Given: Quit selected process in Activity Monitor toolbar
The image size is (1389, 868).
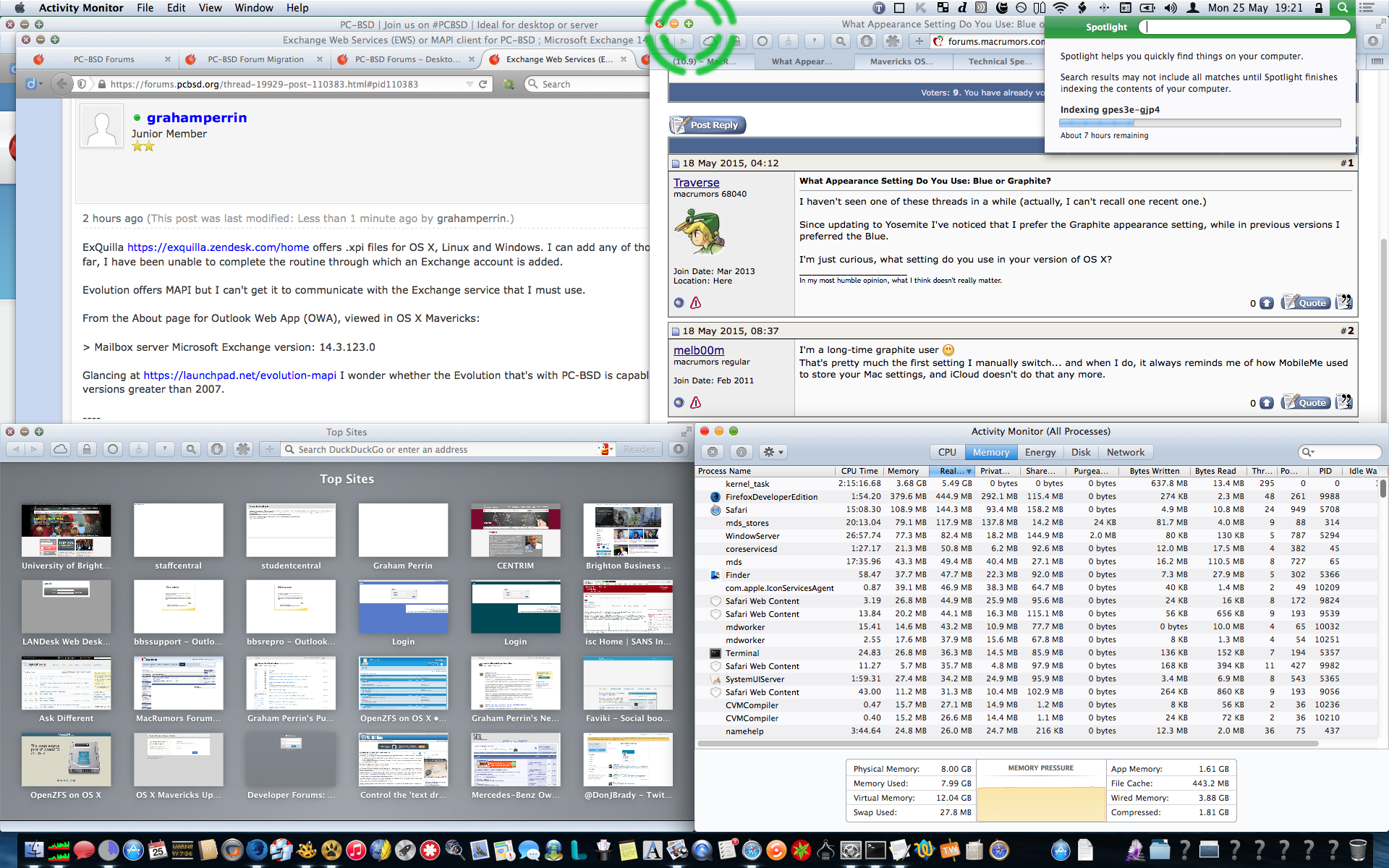Looking at the screenshot, I should tap(713, 452).
